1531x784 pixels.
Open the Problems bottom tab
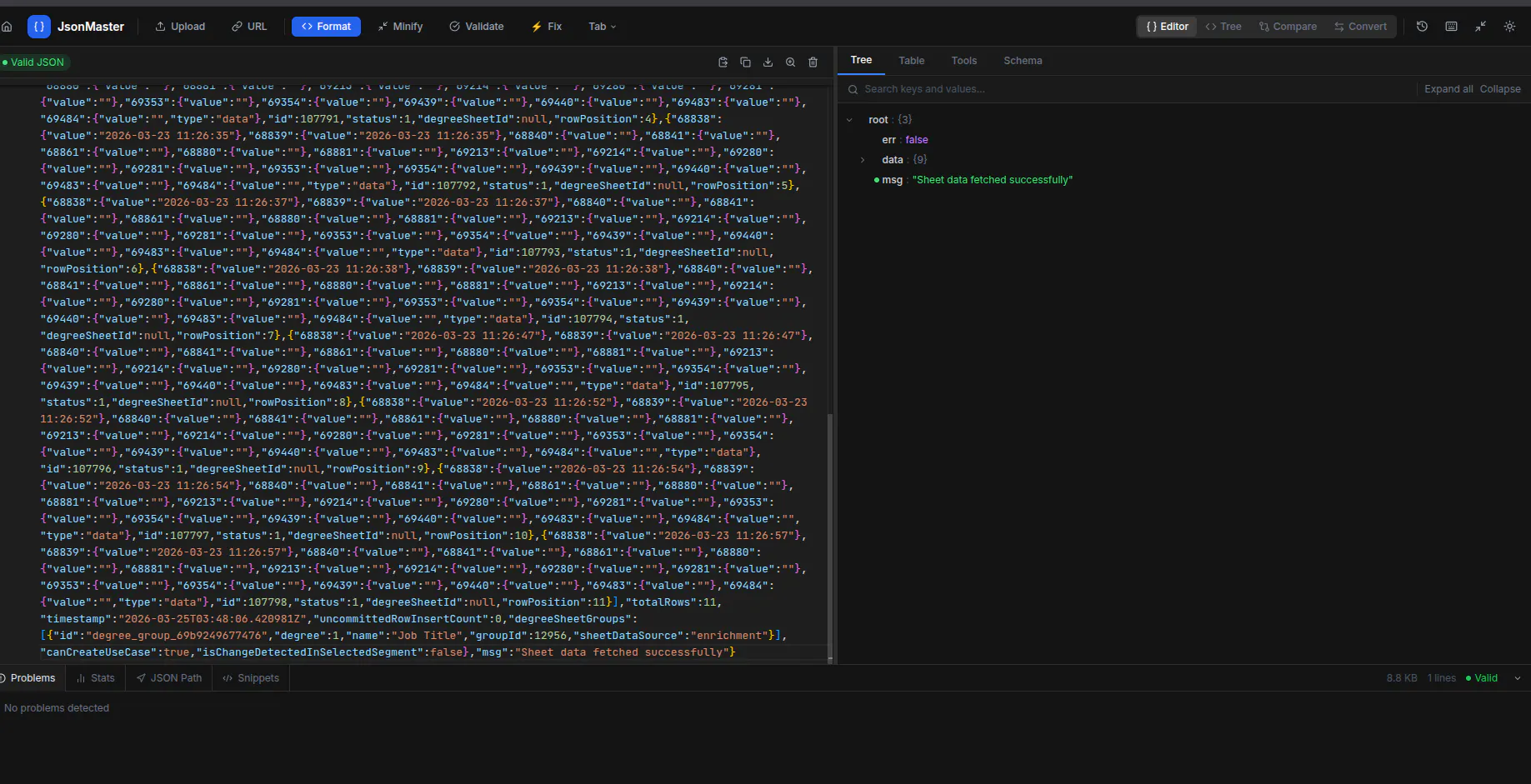pos(32,678)
